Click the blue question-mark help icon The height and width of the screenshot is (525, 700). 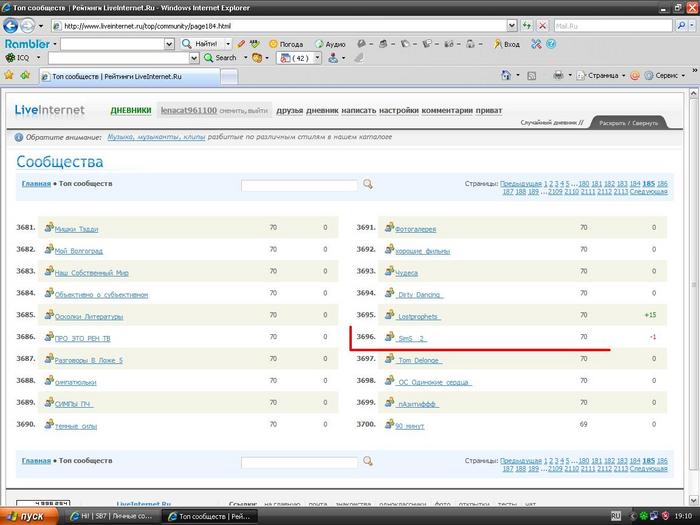tap(551, 44)
